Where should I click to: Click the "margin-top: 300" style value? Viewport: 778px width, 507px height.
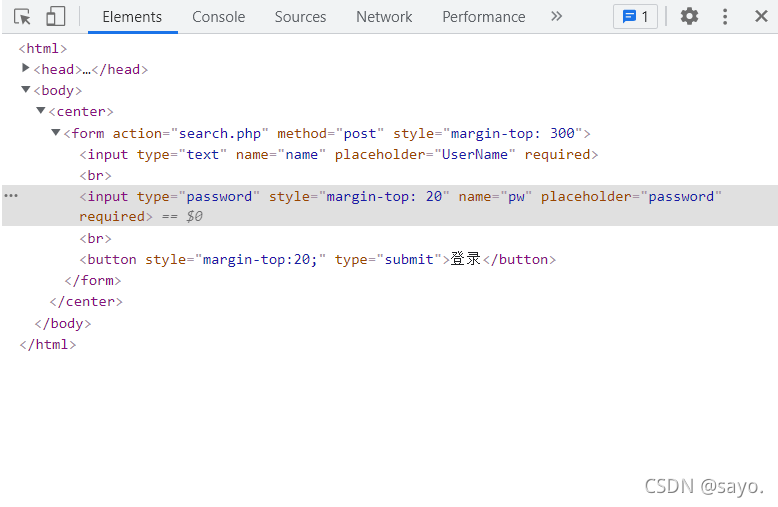513,133
